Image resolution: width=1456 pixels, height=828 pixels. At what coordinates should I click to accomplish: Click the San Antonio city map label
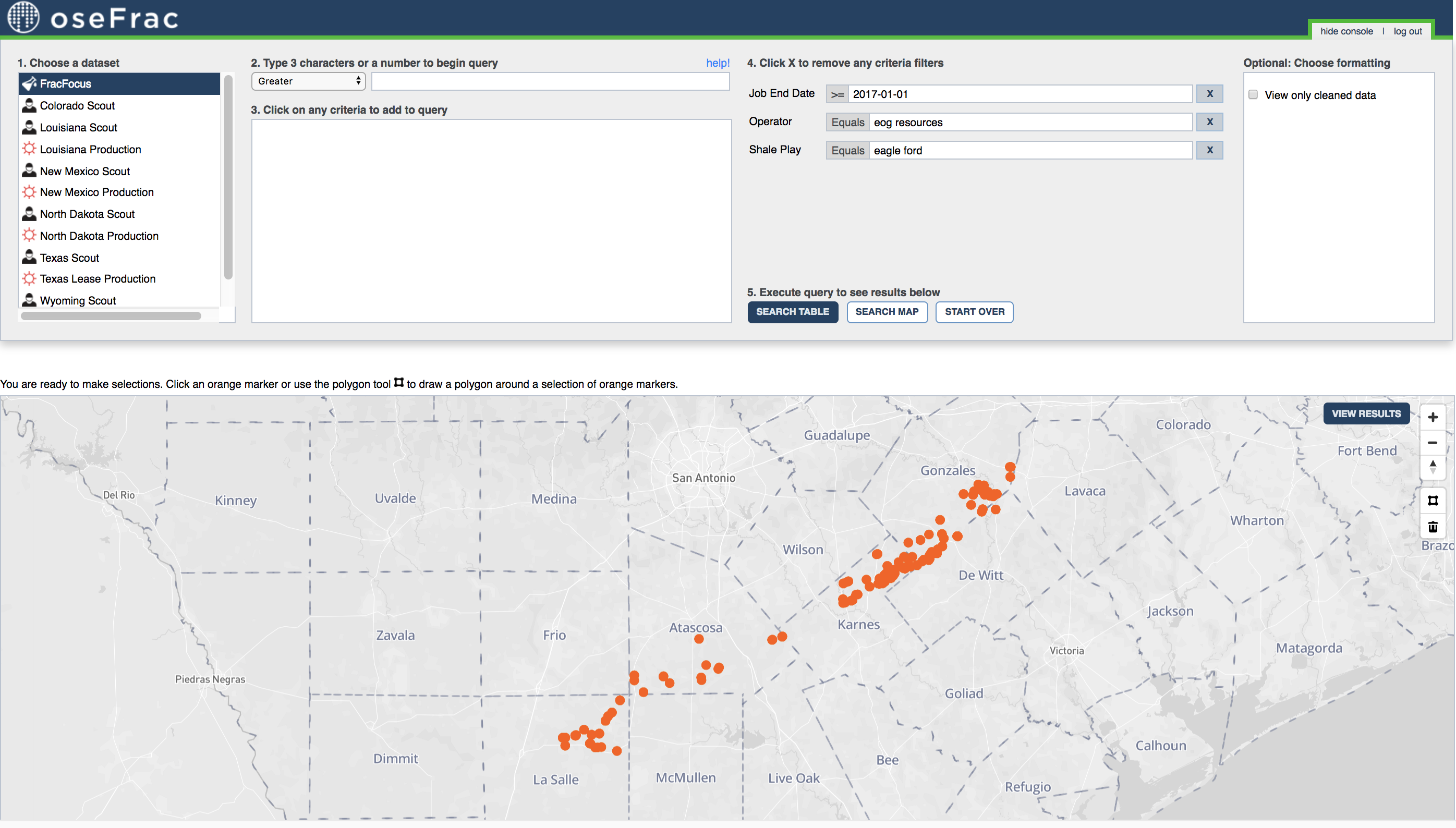tap(703, 478)
